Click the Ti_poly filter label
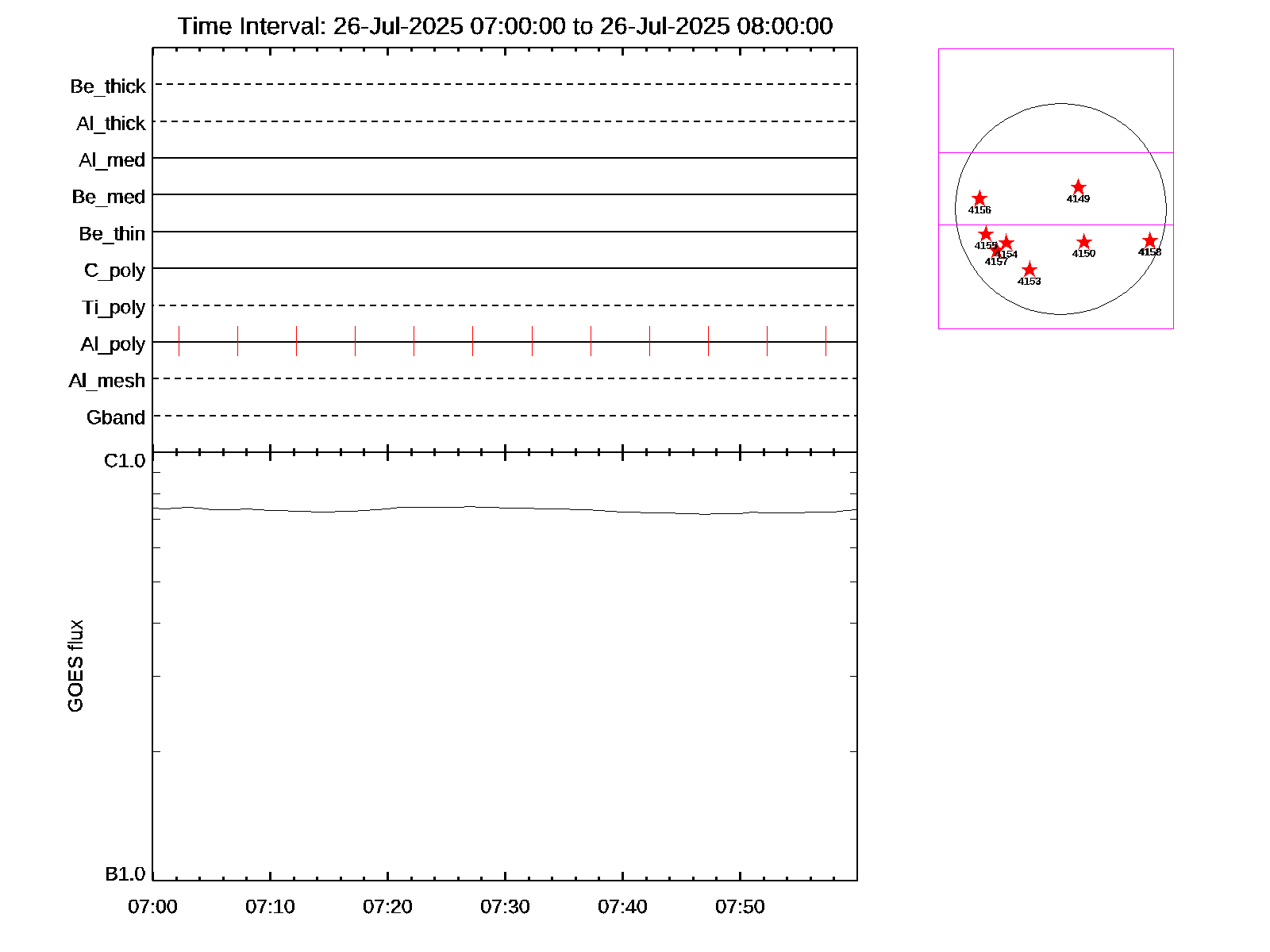 [114, 307]
